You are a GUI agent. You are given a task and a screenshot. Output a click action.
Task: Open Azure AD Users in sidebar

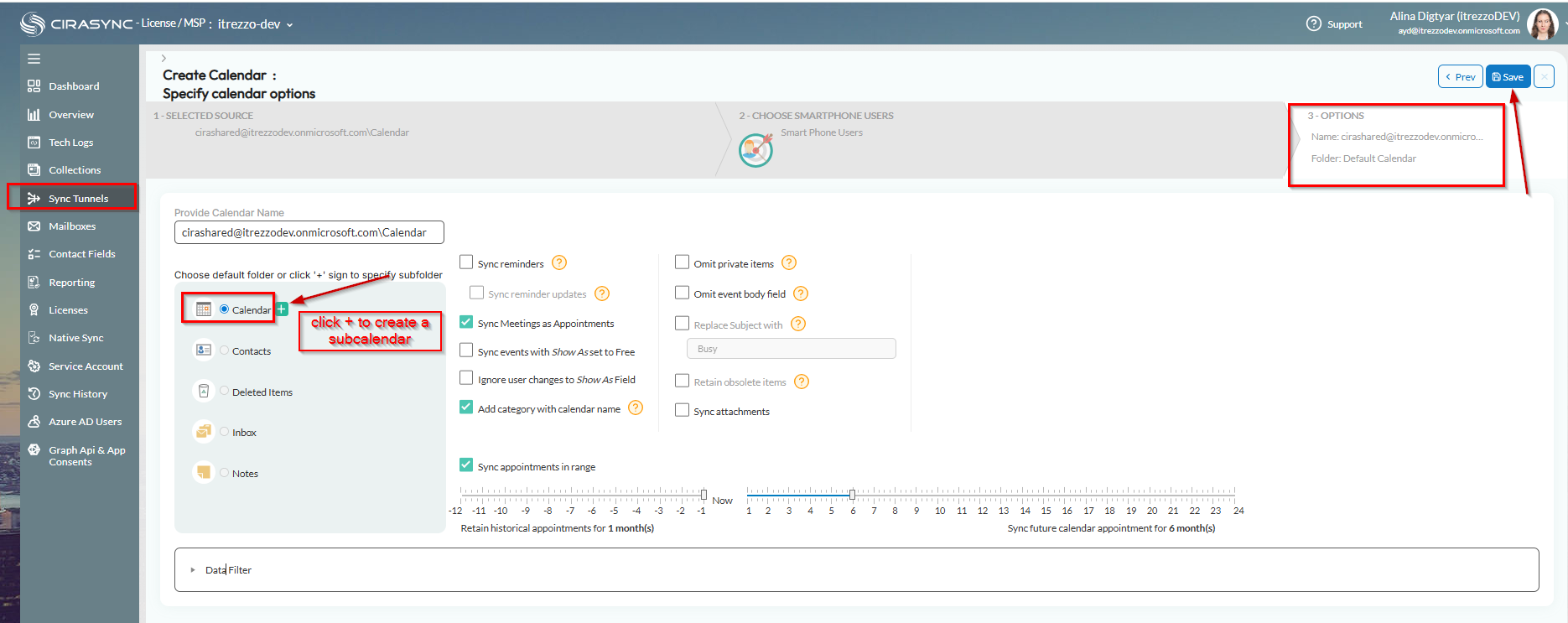pyautogui.click(x=85, y=422)
